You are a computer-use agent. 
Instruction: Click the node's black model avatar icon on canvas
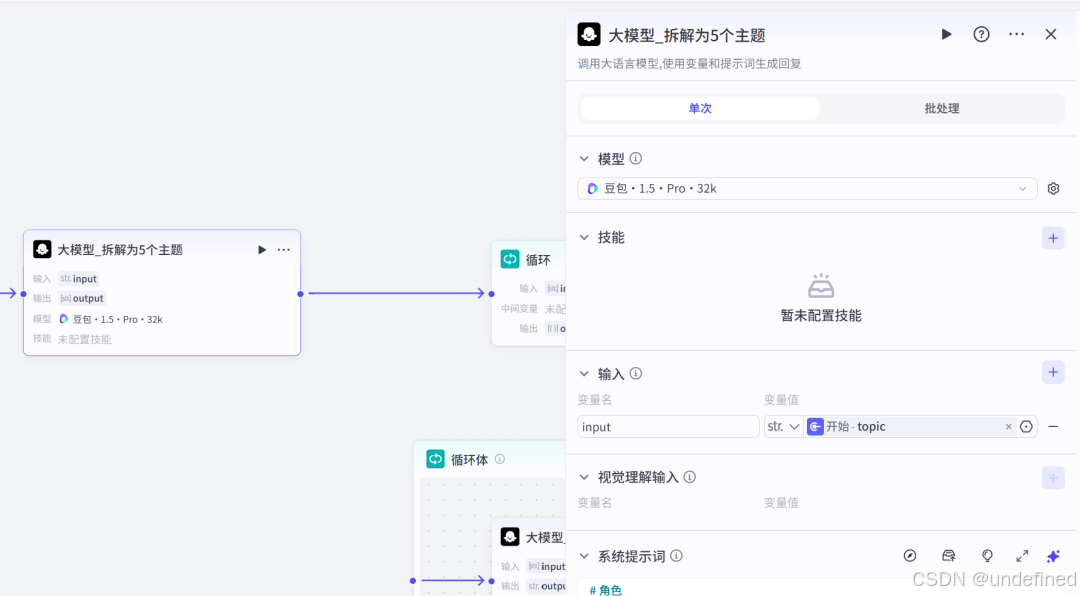click(42, 249)
